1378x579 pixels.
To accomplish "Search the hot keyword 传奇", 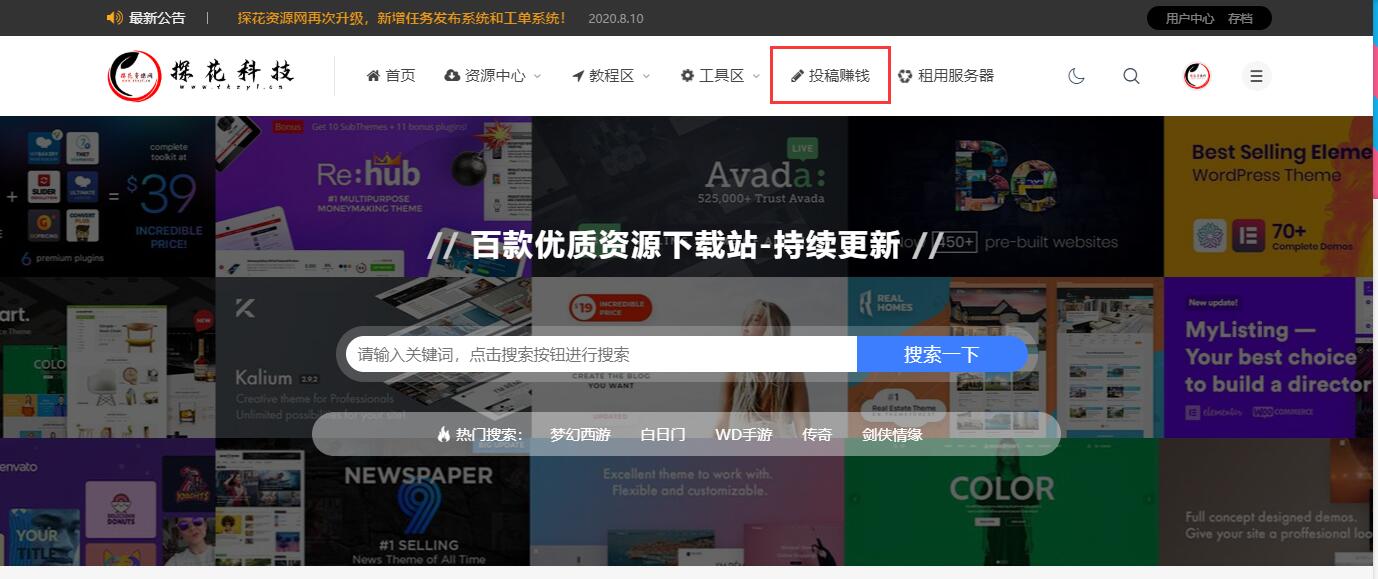I will point(817,435).
